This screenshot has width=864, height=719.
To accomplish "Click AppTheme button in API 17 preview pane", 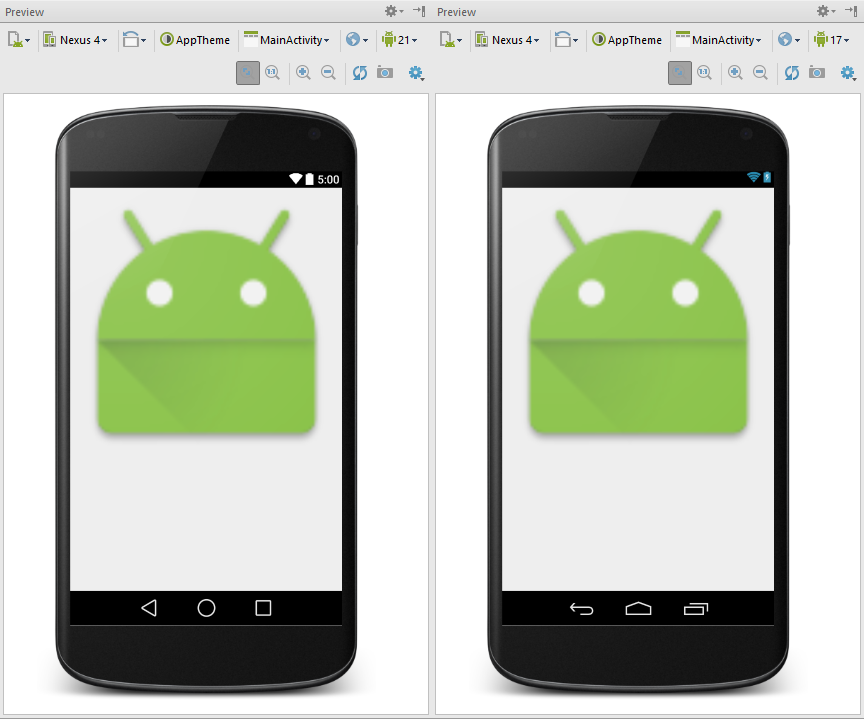I will (x=627, y=40).
